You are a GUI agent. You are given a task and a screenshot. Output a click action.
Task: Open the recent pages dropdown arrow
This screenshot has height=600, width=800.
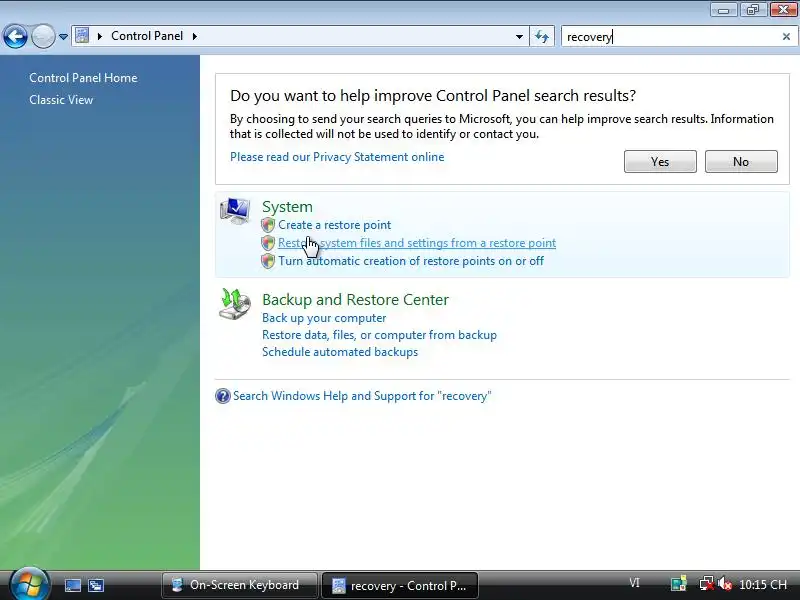[63, 37]
